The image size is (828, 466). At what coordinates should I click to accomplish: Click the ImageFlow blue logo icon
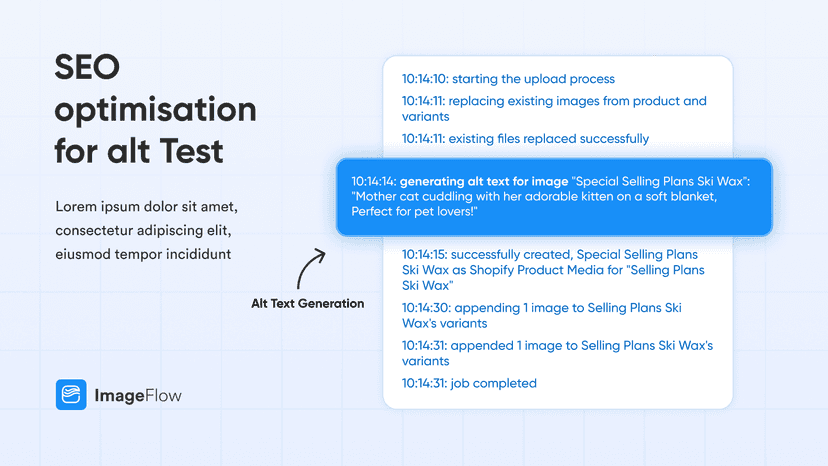pos(71,394)
